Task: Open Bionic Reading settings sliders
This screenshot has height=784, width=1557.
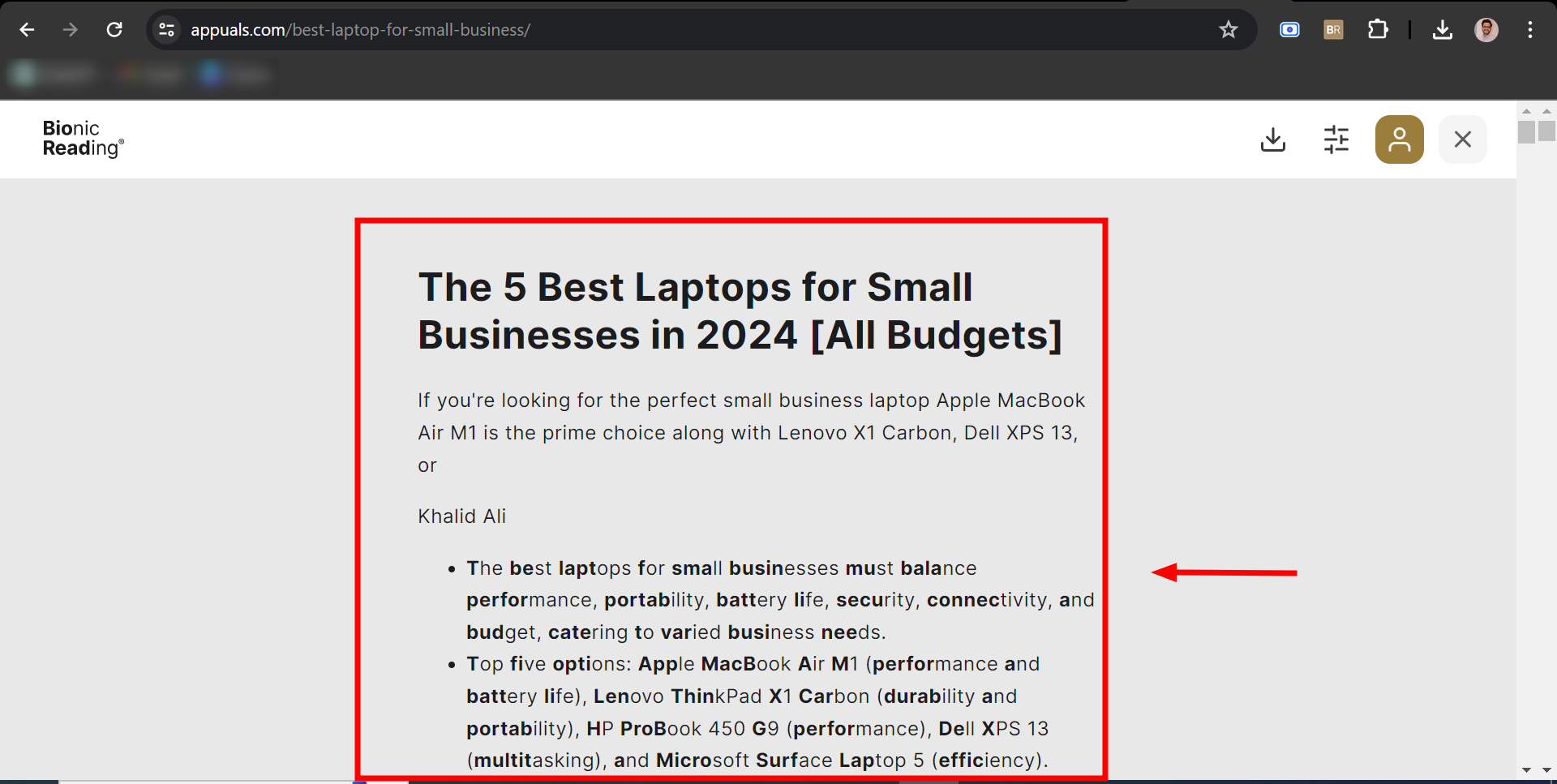Action: click(1336, 139)
